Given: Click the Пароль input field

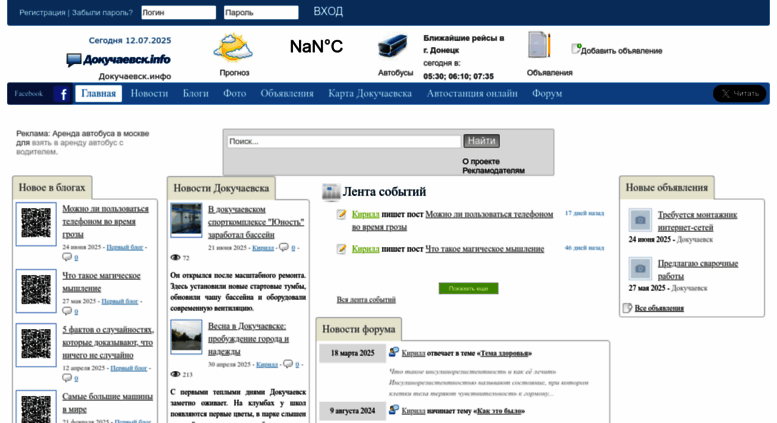Looking at the screenshot, I should (x=261, y=12).
